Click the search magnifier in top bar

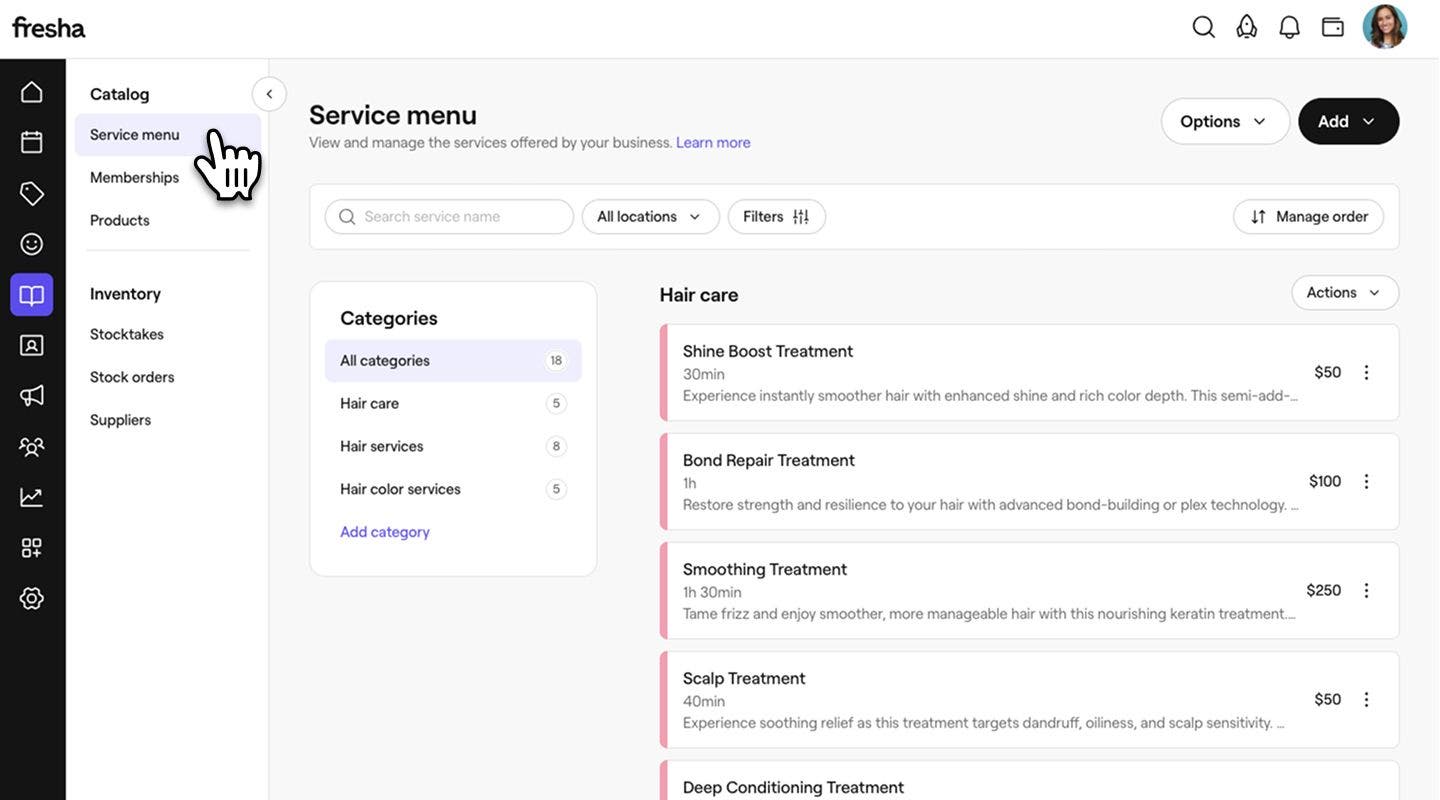click(x=1203, y=27)
